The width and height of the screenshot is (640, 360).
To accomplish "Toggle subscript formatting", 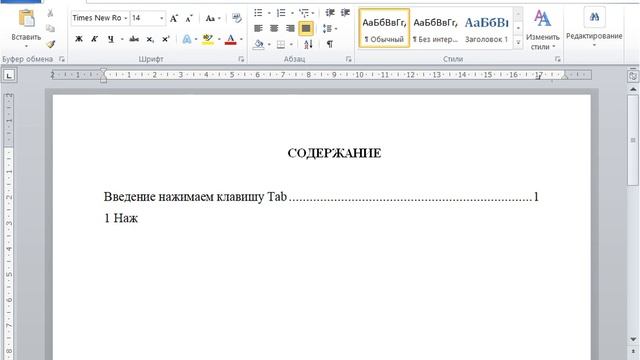I will [x=150, y=40].
